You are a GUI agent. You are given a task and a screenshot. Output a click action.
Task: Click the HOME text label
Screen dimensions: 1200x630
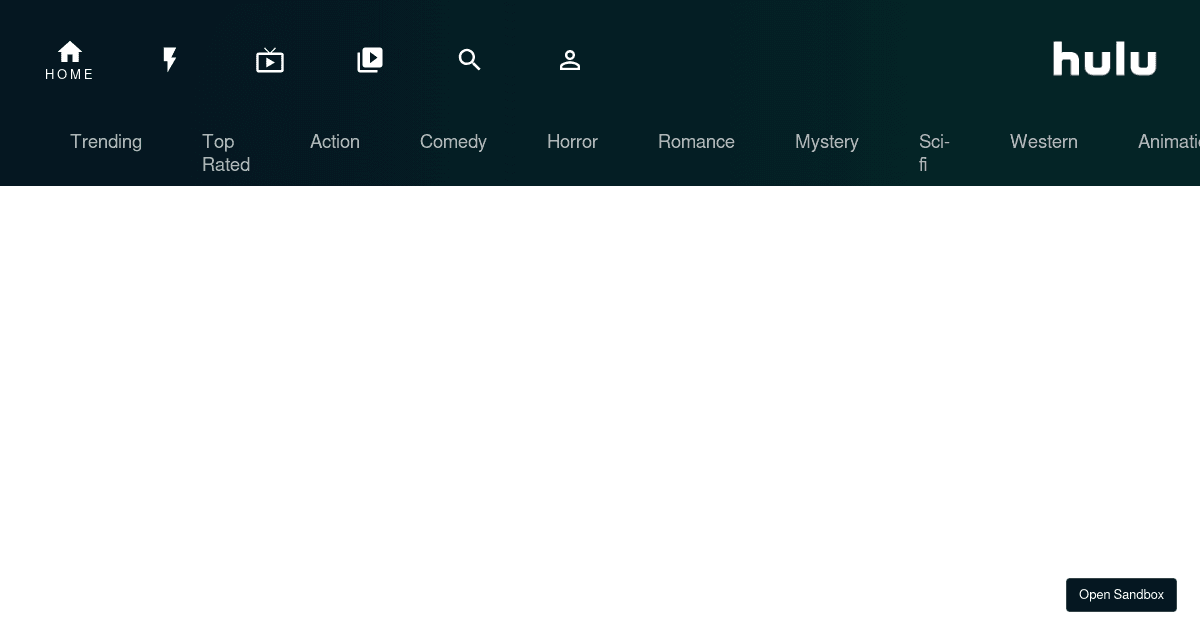point(70,74)
